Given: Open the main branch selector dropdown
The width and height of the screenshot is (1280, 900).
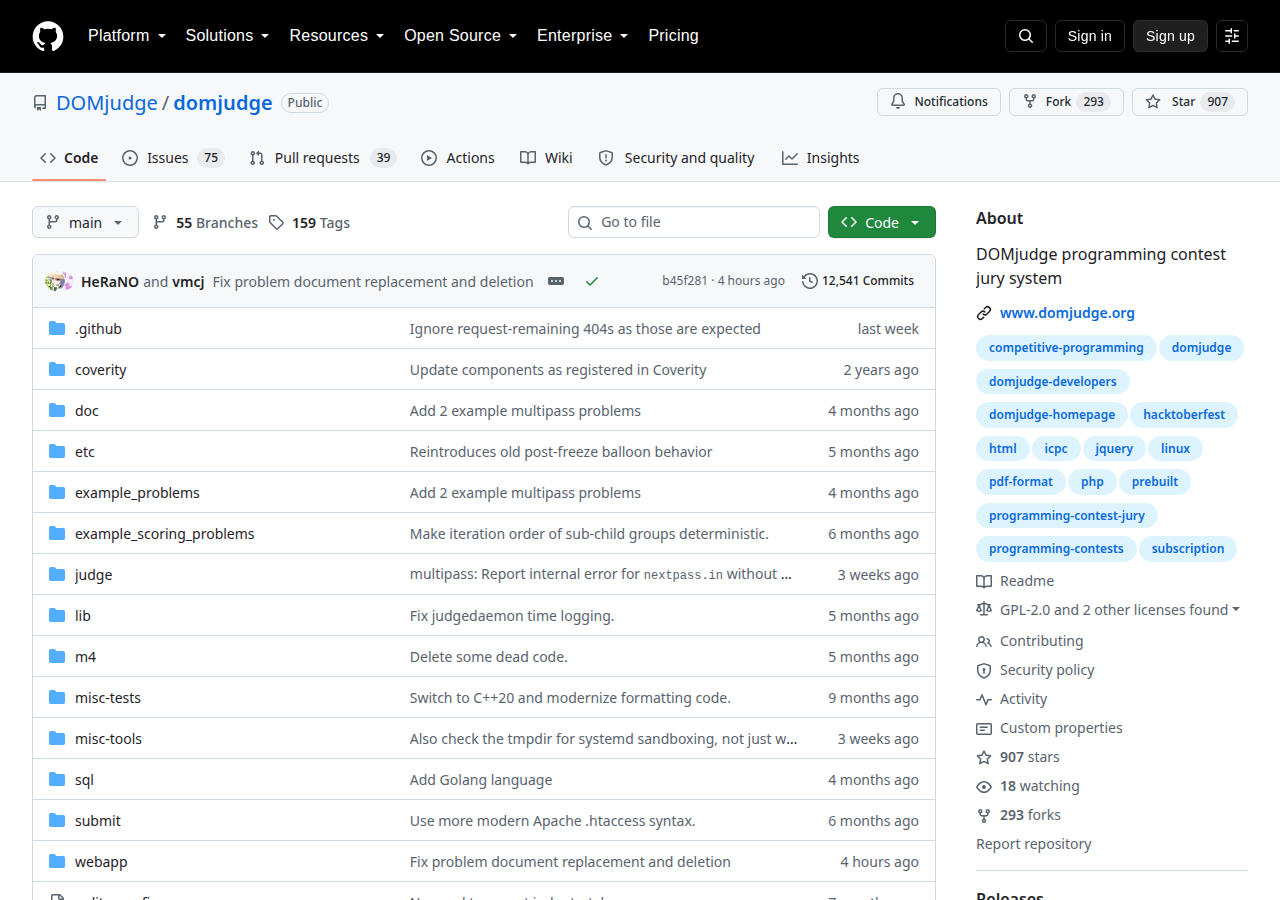Looking at the screenshot, I should click(x=85, y=222).
